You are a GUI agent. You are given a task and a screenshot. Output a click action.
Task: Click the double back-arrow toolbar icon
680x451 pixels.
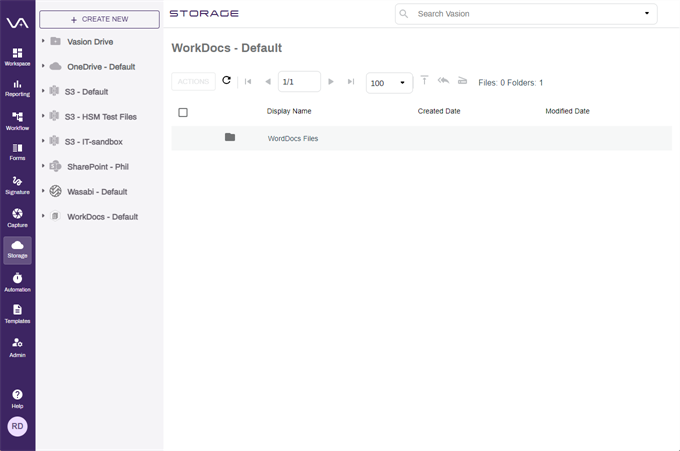pos(443,80)
